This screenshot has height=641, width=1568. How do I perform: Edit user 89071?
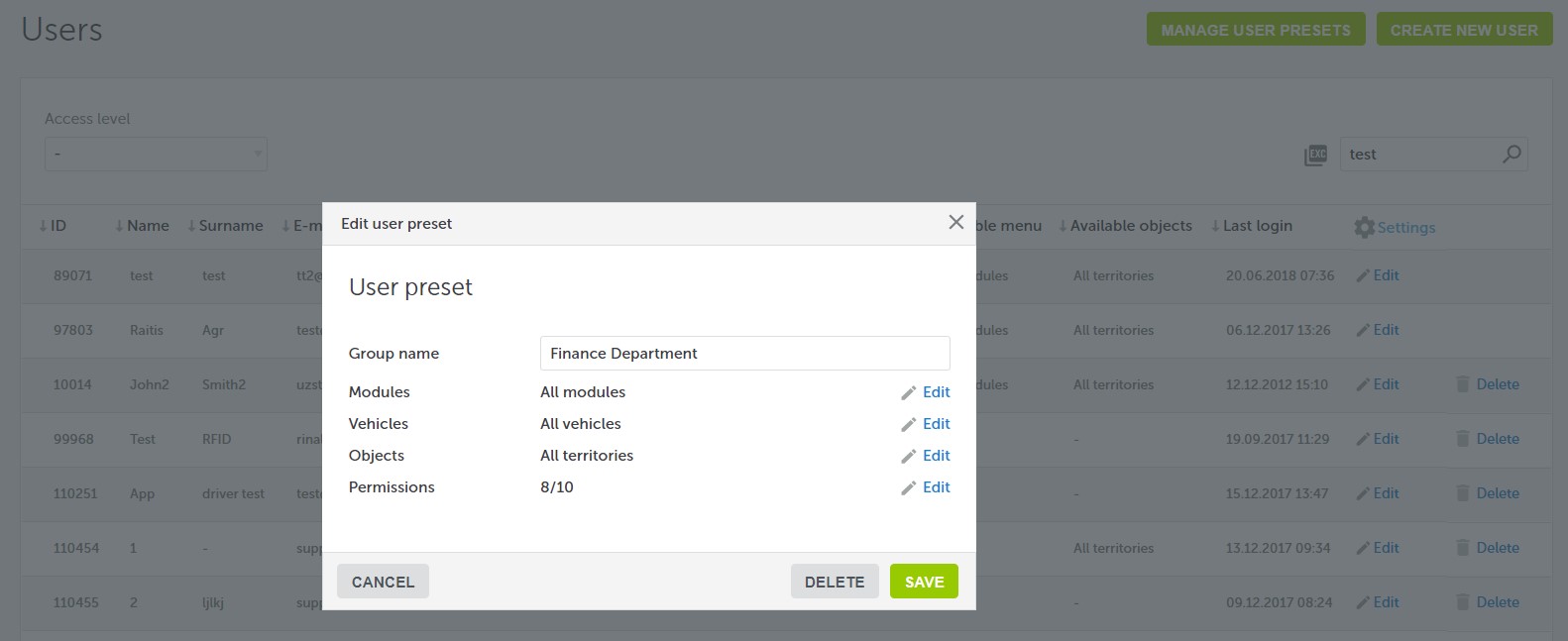[x=1386, y=275]
